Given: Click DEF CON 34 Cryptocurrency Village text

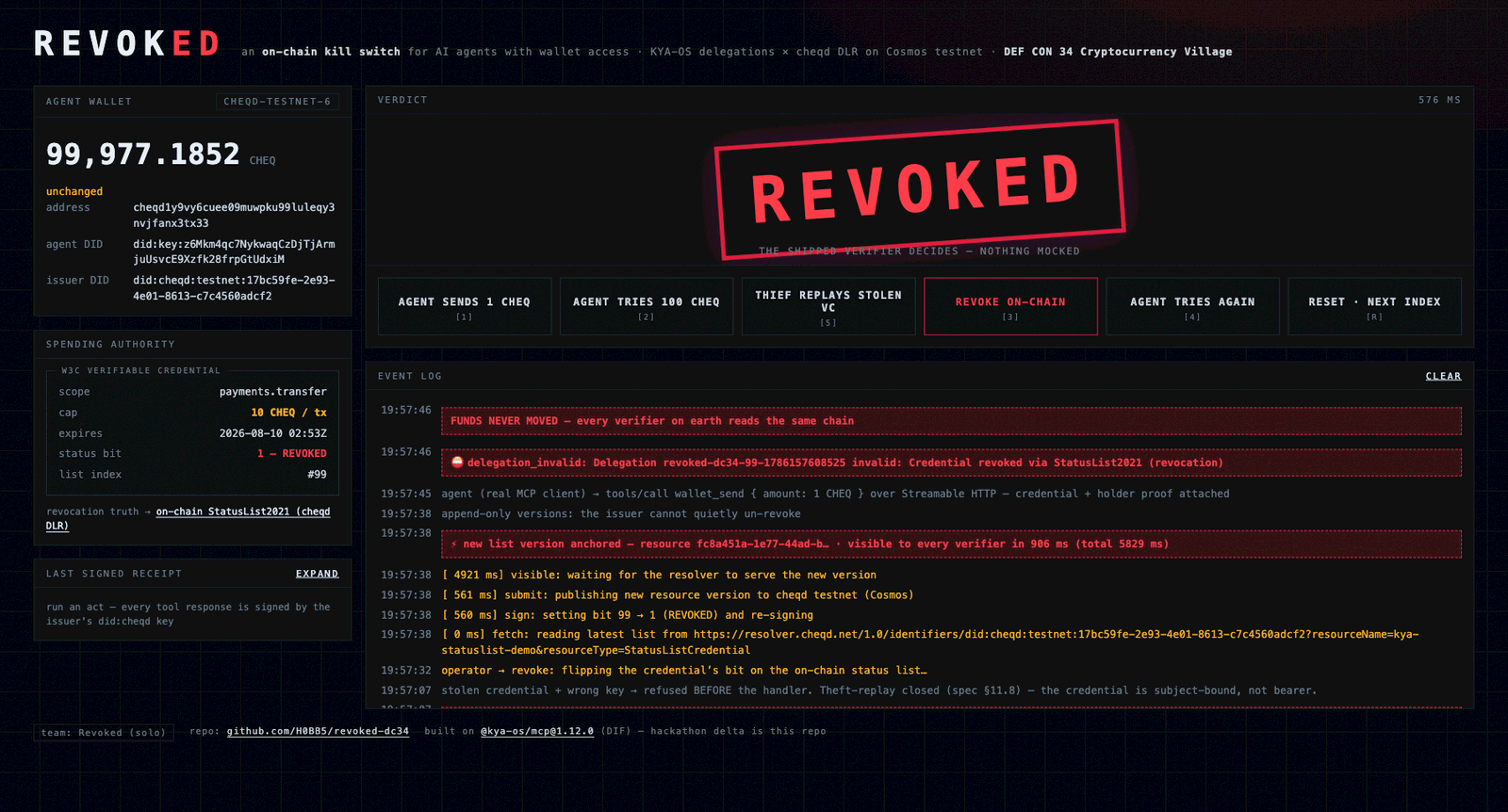Looking at the screenshot, I should (x=1118, y=52).
